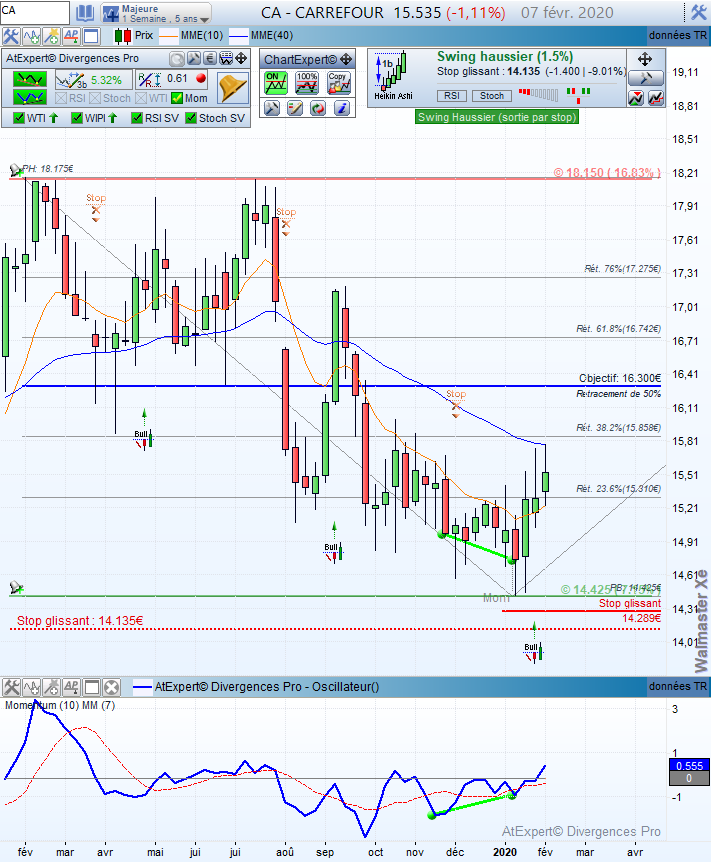Click the données TR label of oscillator panel
The width and height of the screenshot is (711, 862).
coord(677,687)
